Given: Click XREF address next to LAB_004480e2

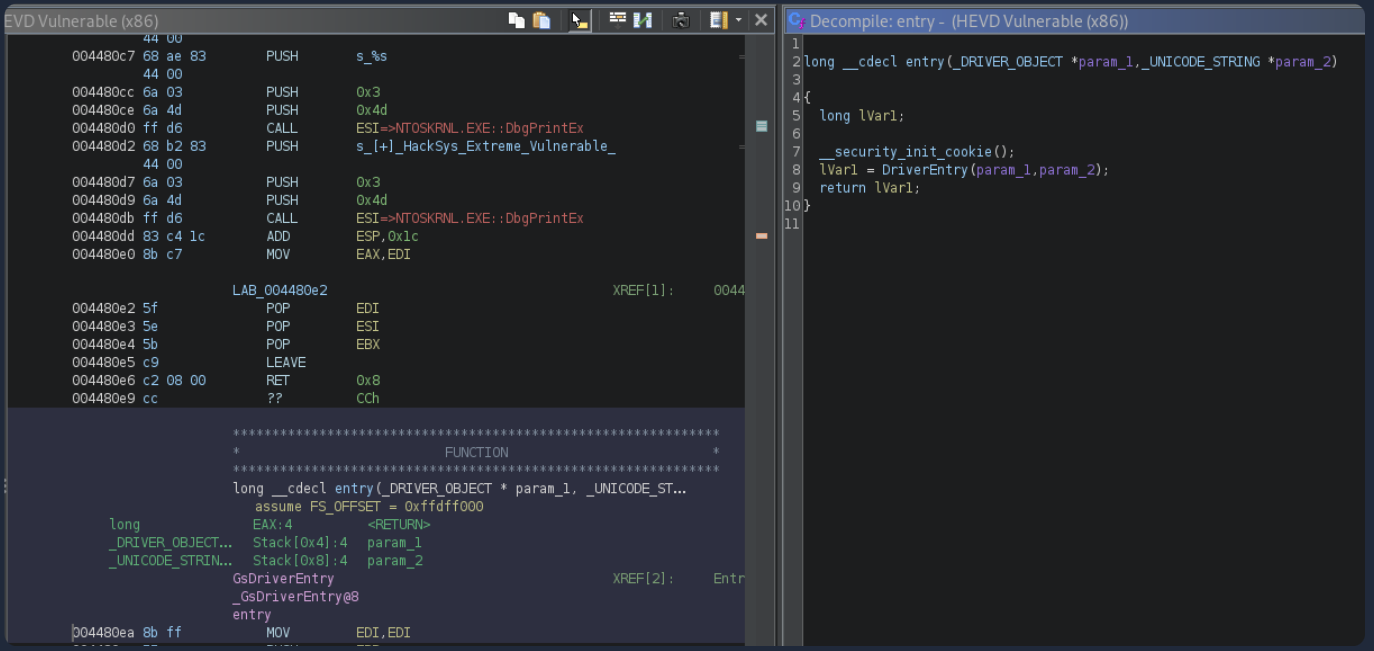Looking at the screenshot, I should 728,290.
